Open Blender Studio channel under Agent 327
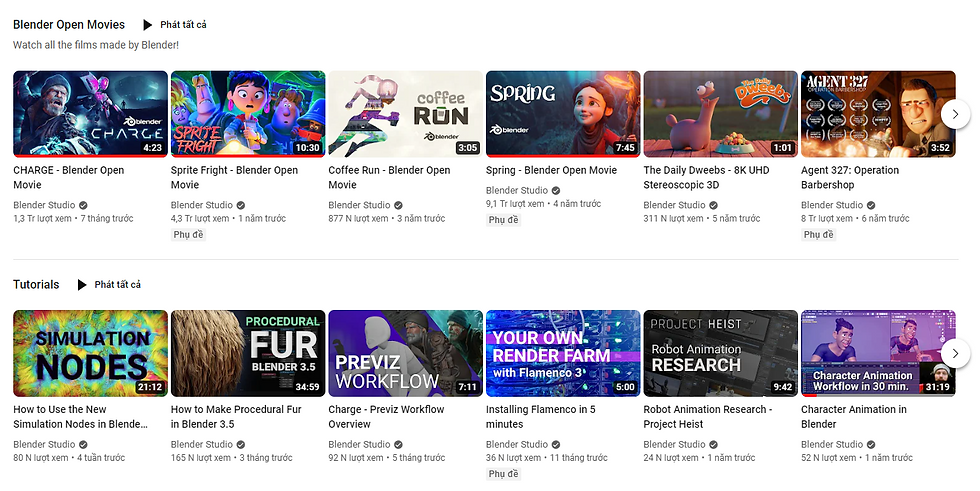Image resolution: width=980 pixels, height=491 pixels. coord(831,205)
